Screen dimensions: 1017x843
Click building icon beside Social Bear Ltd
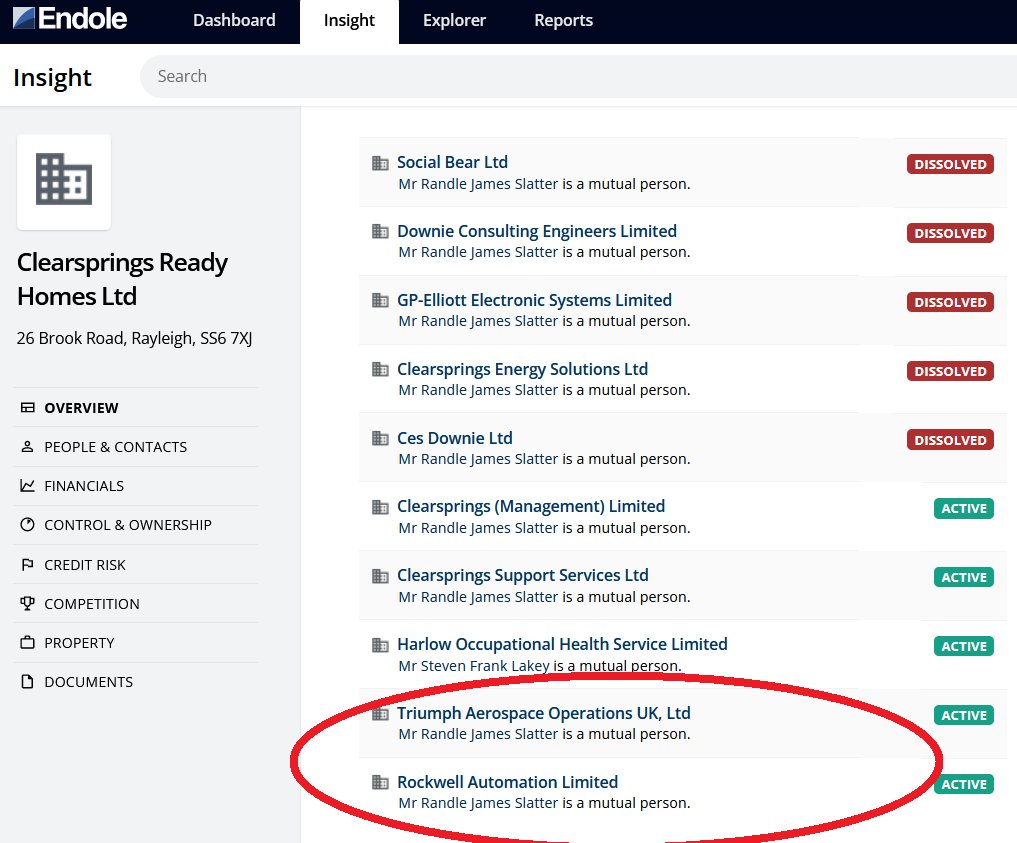[x=380, y=163]
